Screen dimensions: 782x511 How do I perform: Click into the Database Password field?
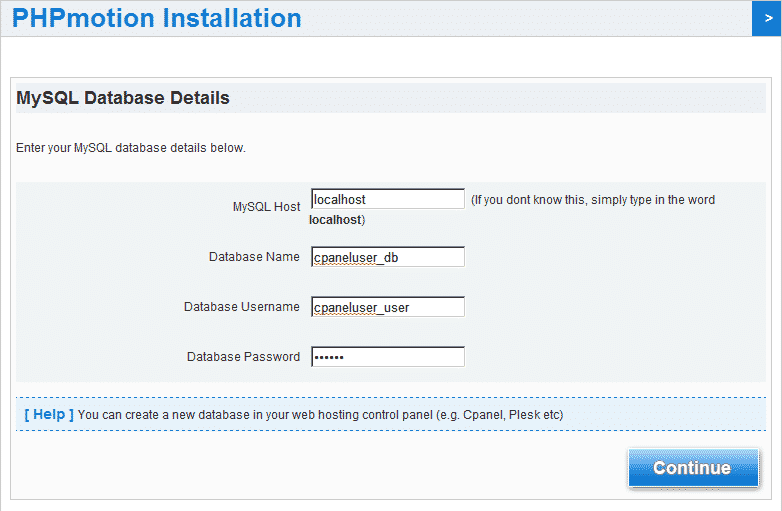388,357
